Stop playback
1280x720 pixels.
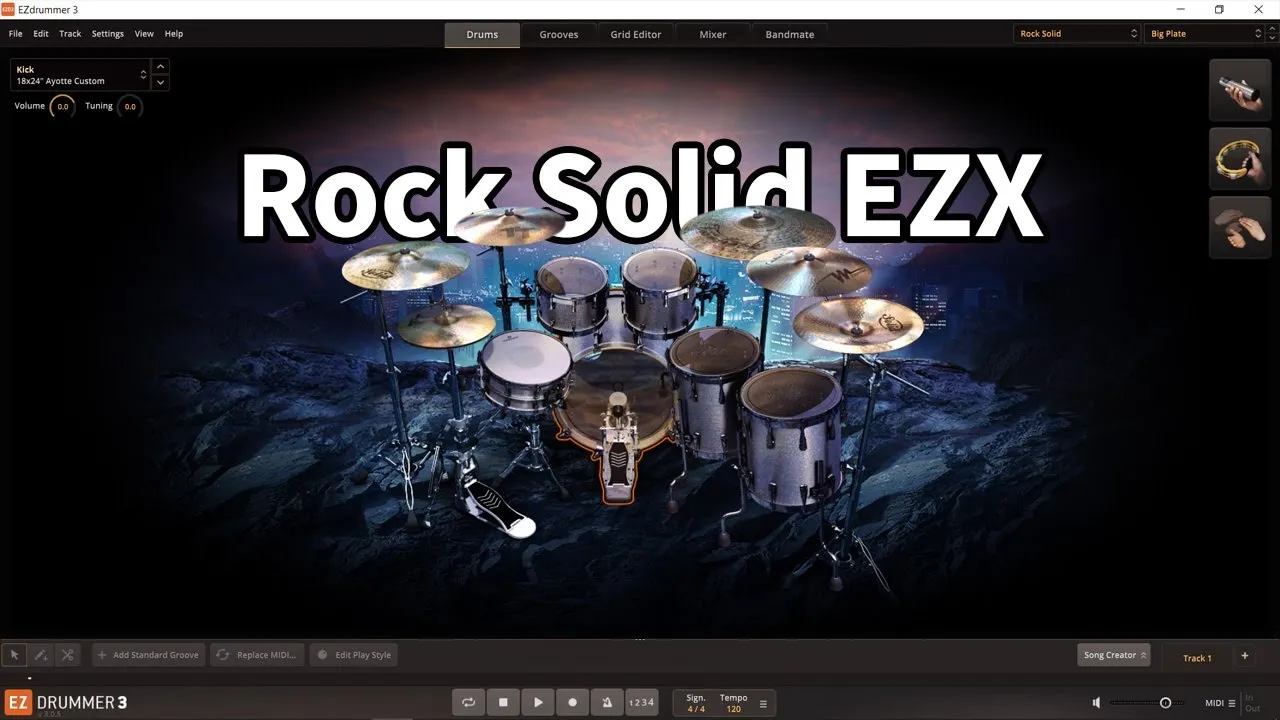[503, 702]
